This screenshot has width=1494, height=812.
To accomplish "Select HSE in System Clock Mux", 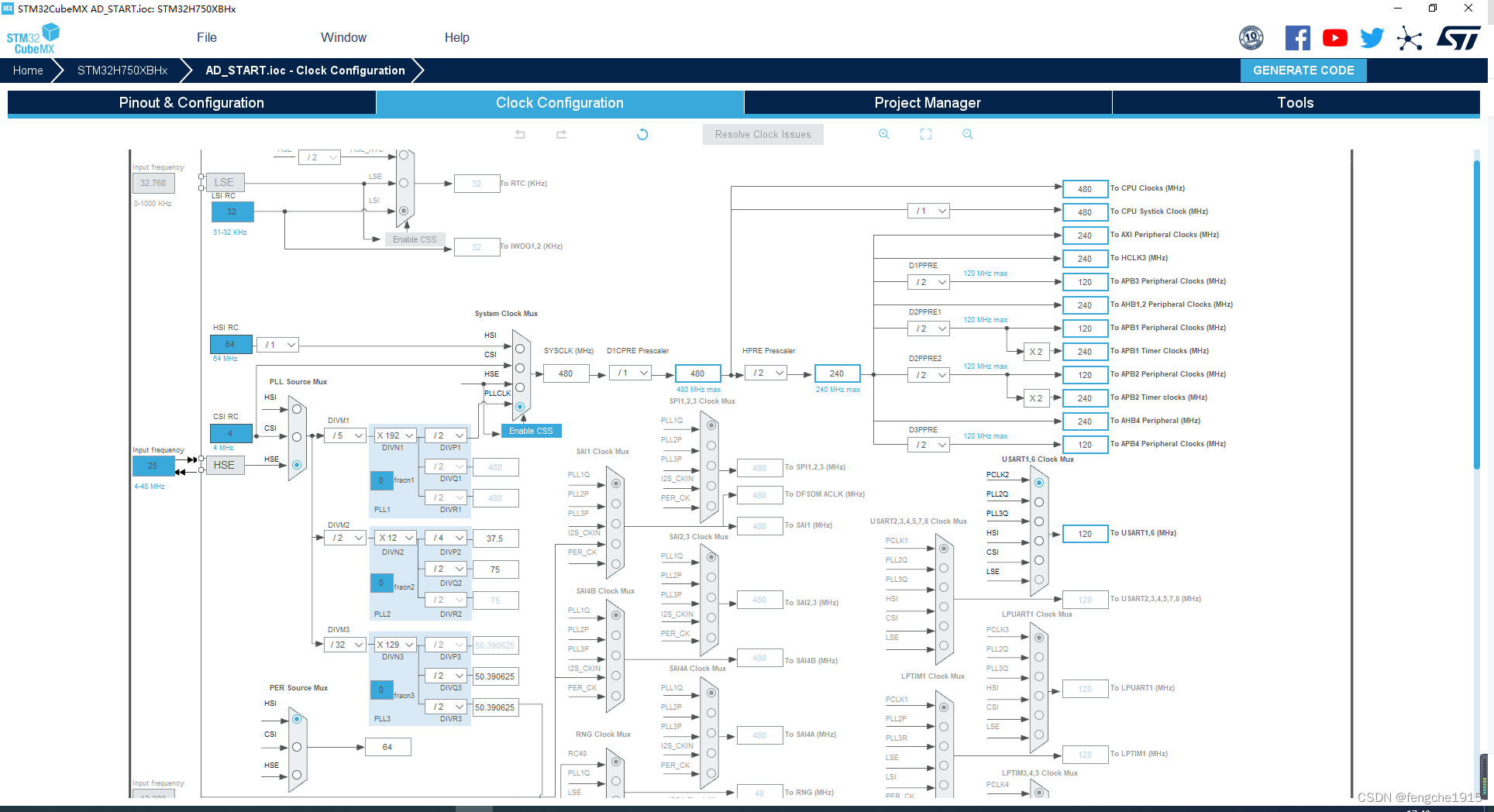I will click(x=520, y=387).
